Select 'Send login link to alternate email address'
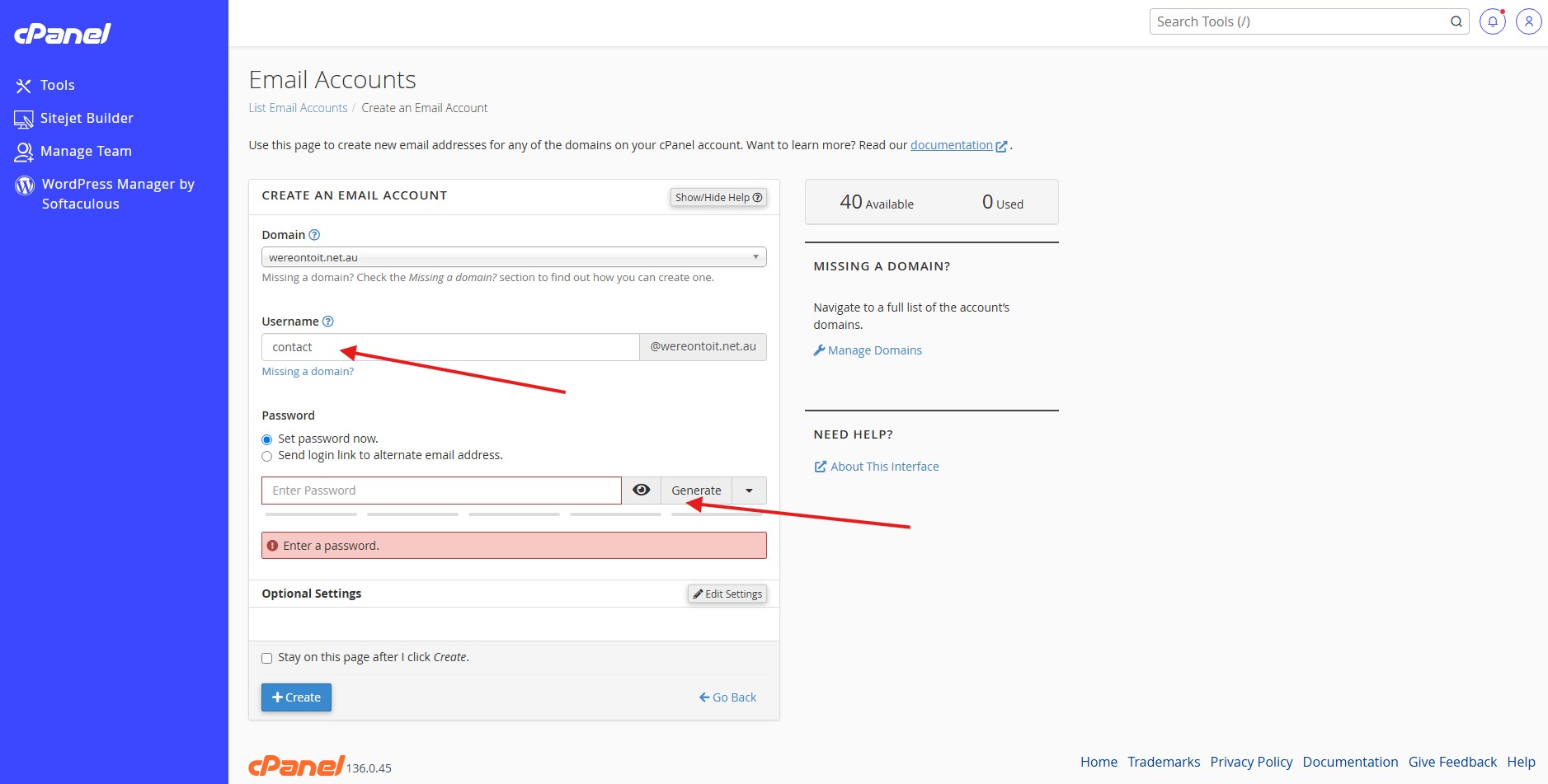 coord(266,456)
